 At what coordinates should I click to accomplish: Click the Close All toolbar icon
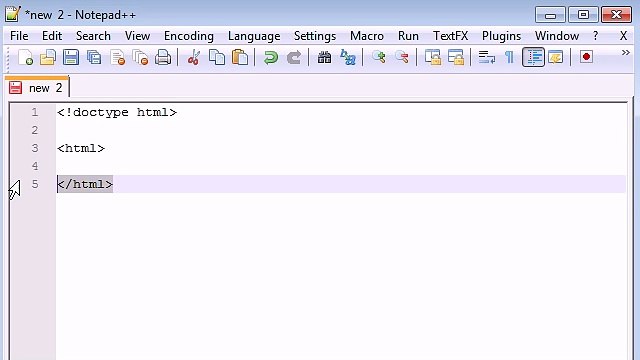[x=140, y=57]
